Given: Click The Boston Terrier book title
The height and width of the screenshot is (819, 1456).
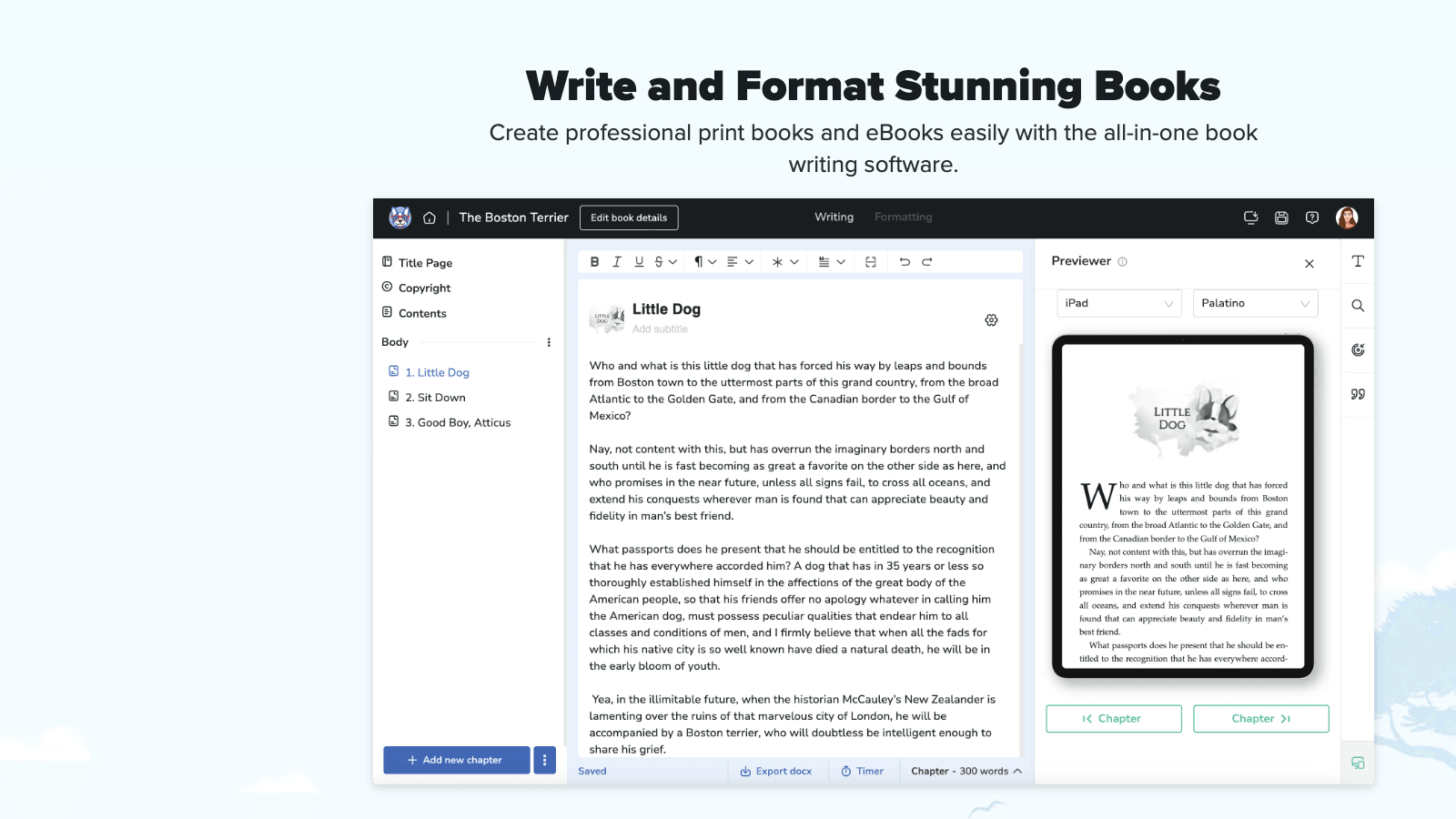Looking at the screenshot, I should pos(514,217).
